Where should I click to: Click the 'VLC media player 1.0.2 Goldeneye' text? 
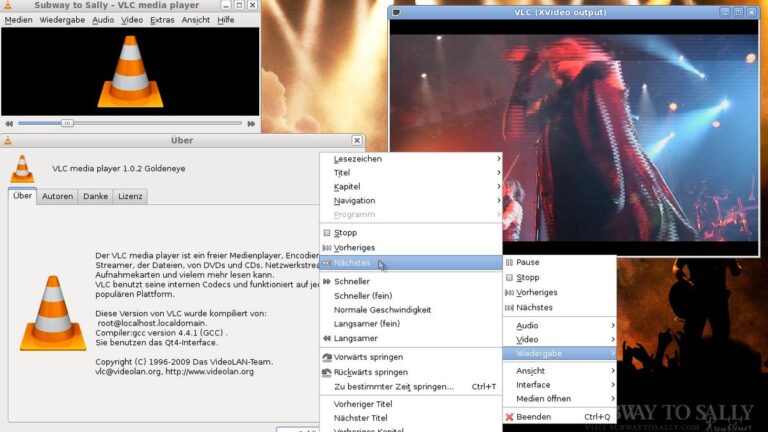point(119,168)
